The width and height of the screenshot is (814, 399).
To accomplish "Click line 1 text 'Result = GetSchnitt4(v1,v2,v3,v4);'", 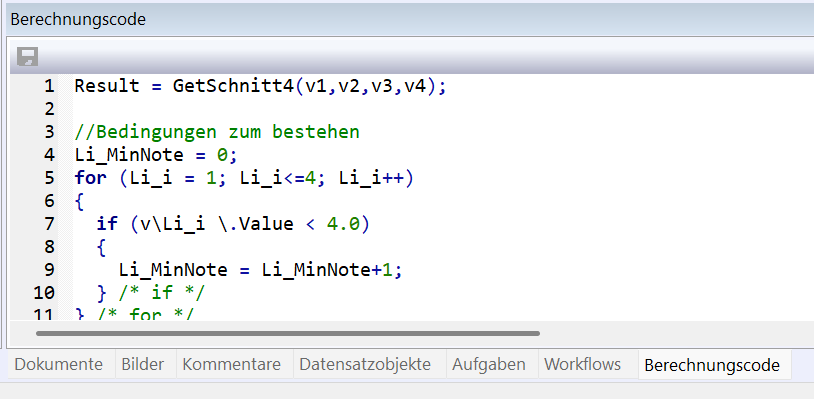I will click(260, 86).
